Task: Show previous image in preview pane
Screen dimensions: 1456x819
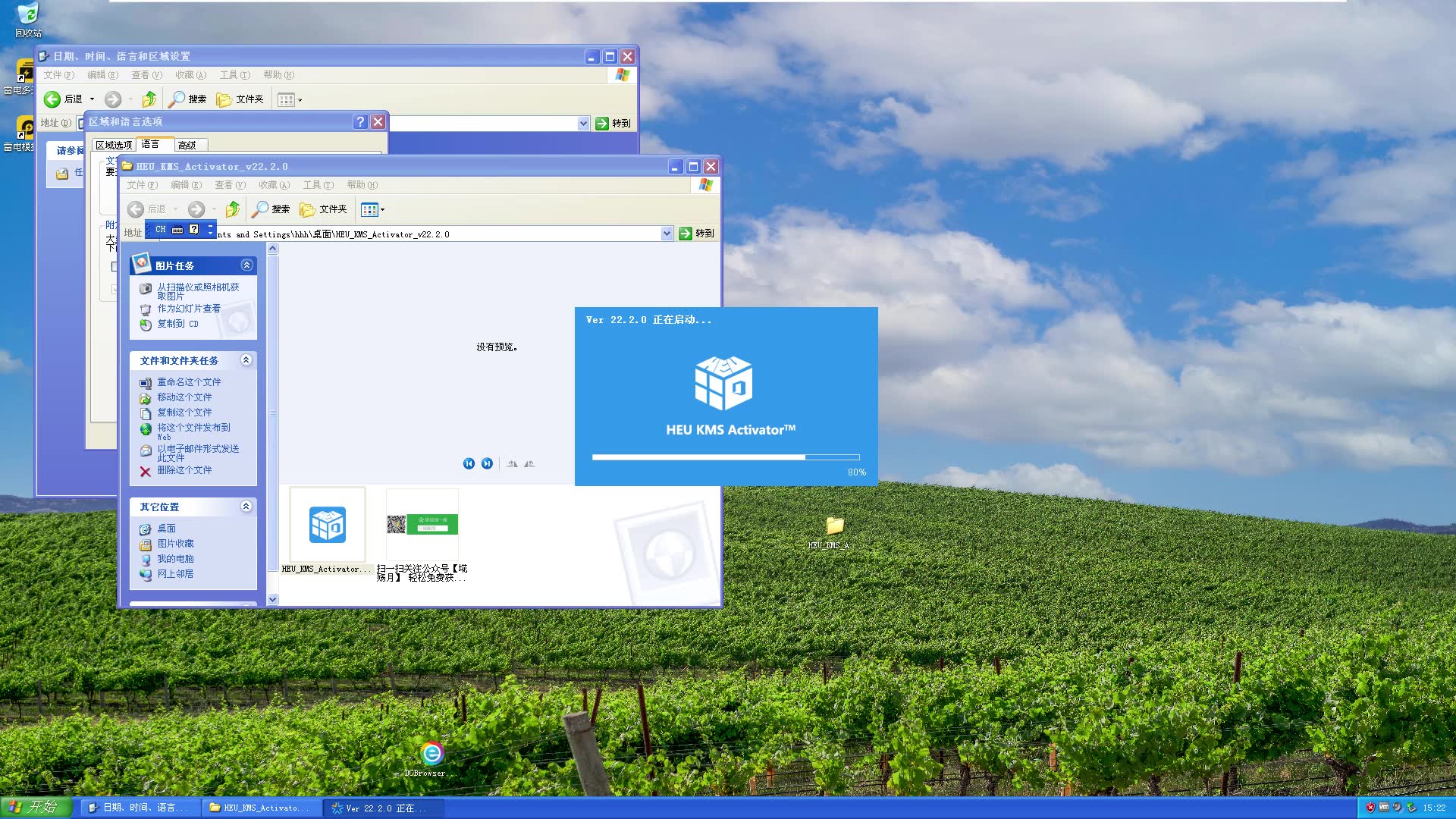Action: point(469,463)
